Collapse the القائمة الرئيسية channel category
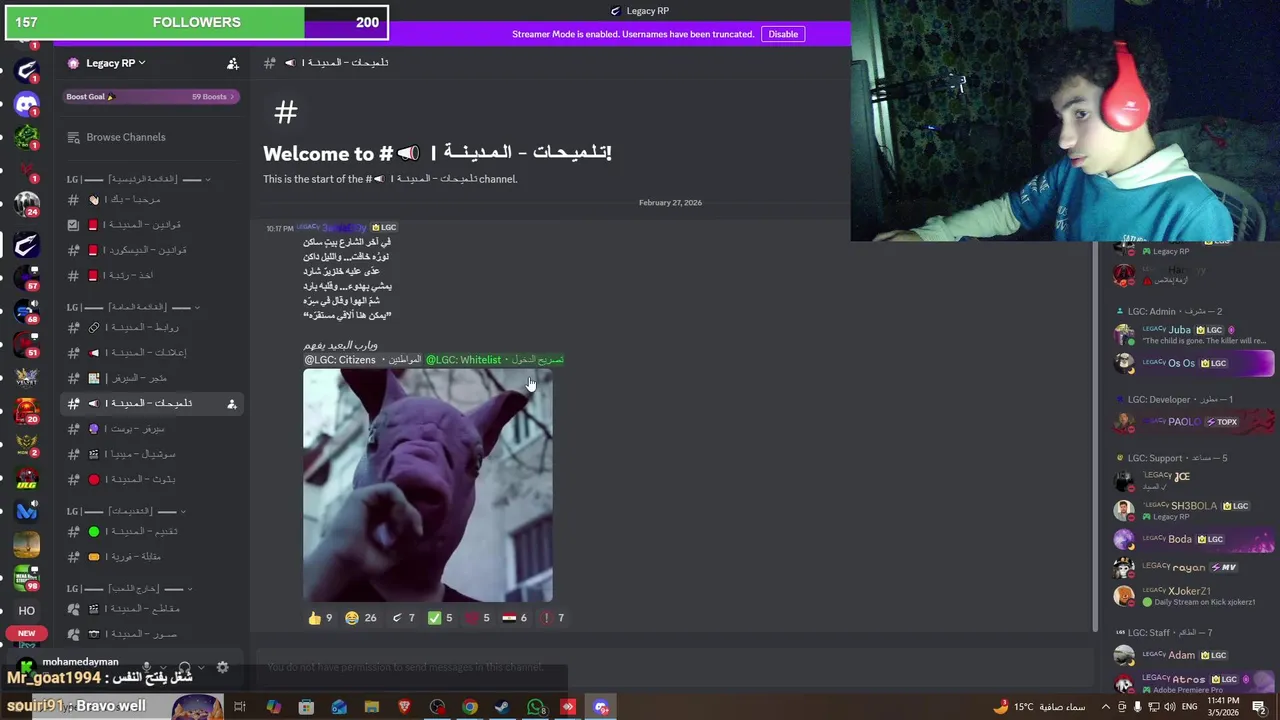The width and height of the screenshot is (1280, 720). [138, 179]
